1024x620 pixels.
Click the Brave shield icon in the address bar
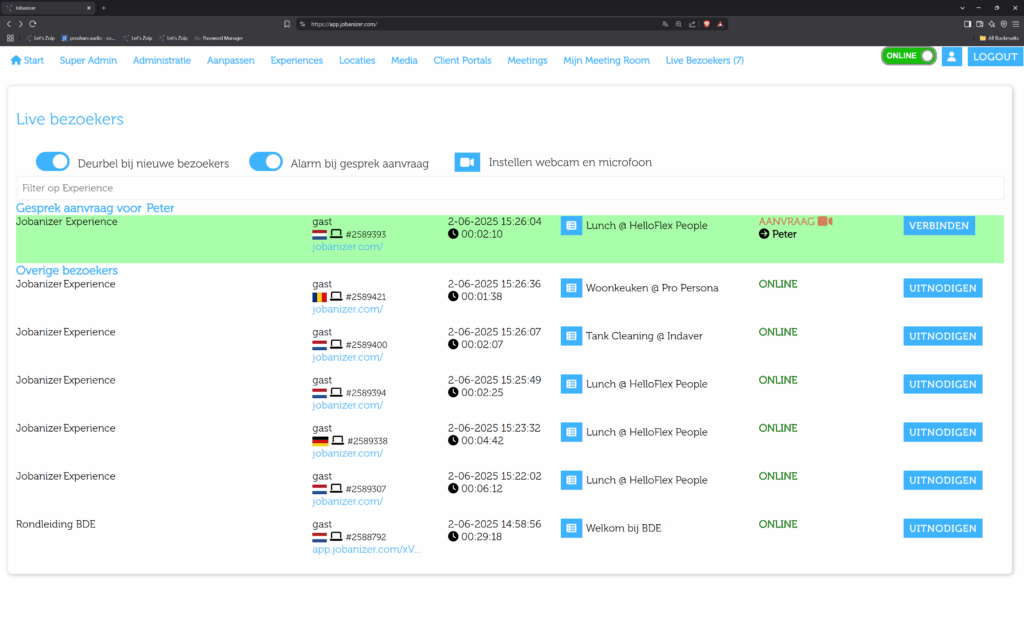(705, 23)
